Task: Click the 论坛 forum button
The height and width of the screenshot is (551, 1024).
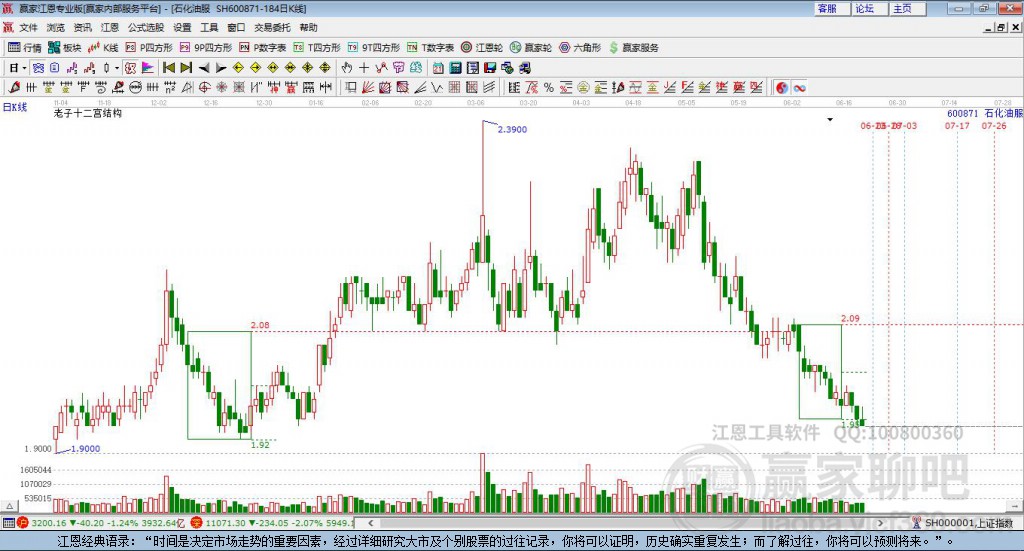Action: (869, 8)
